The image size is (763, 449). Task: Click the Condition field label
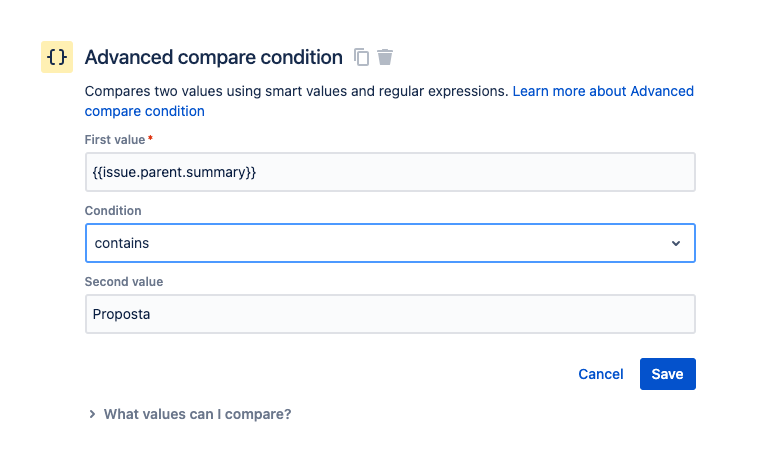point(113,211)
